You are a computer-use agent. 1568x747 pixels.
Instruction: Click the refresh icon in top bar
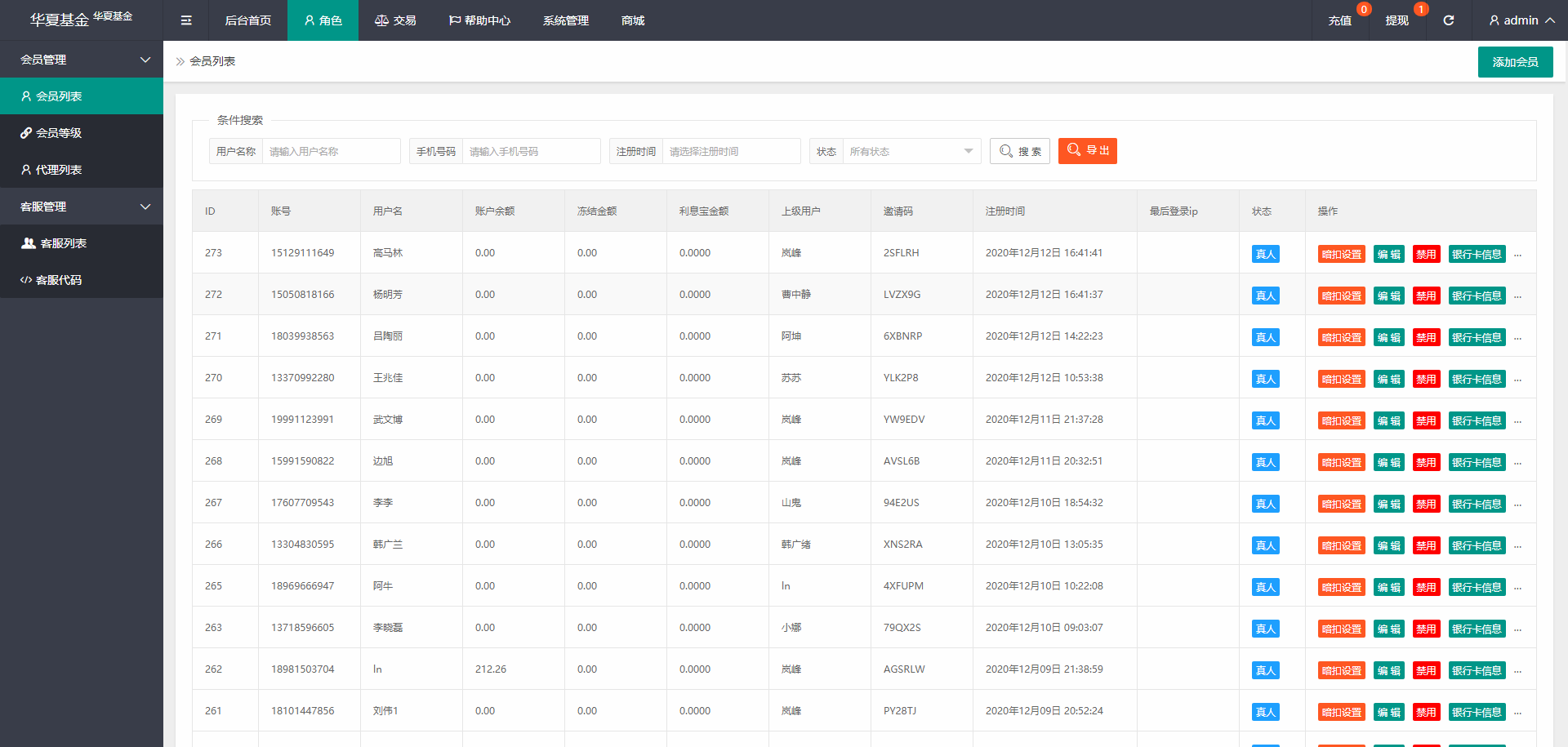(1448, 20)
